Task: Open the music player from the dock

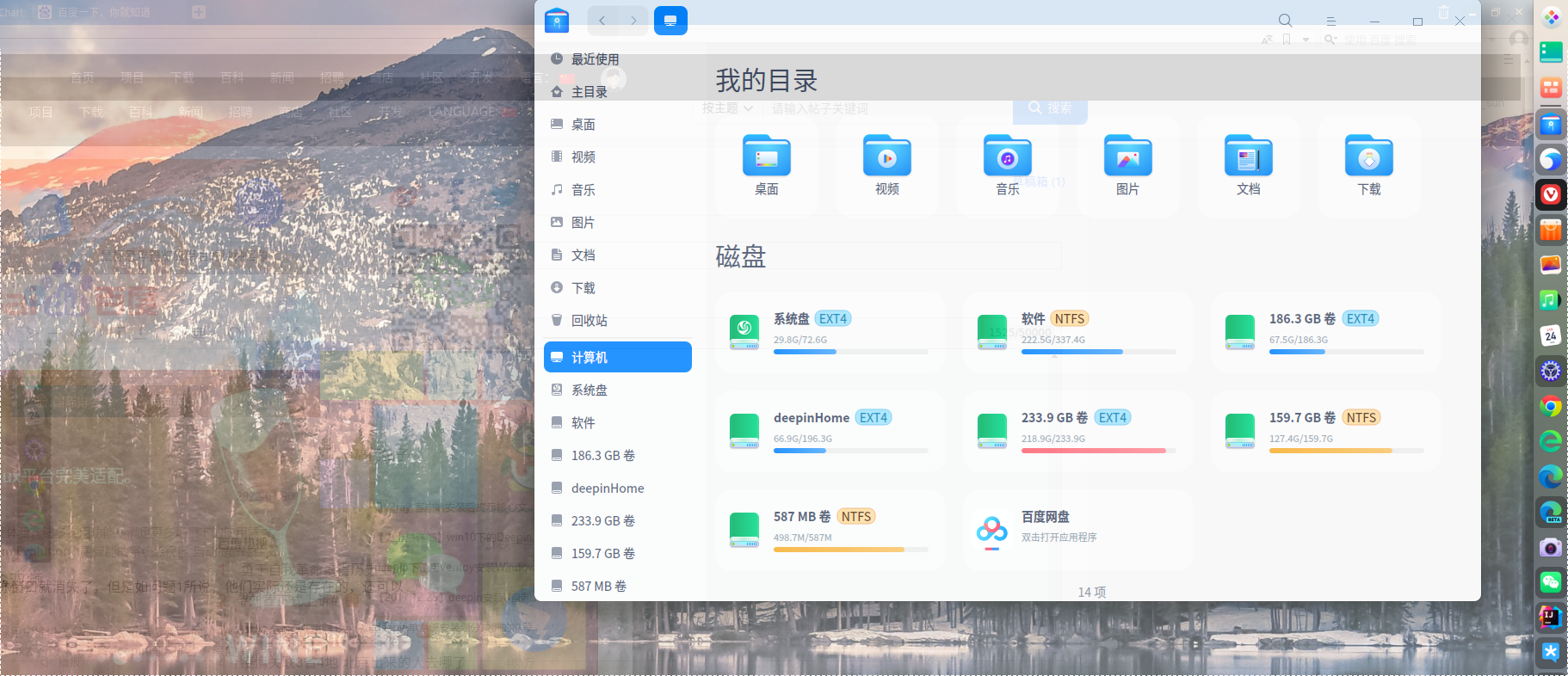Action: pos(1551,300)
